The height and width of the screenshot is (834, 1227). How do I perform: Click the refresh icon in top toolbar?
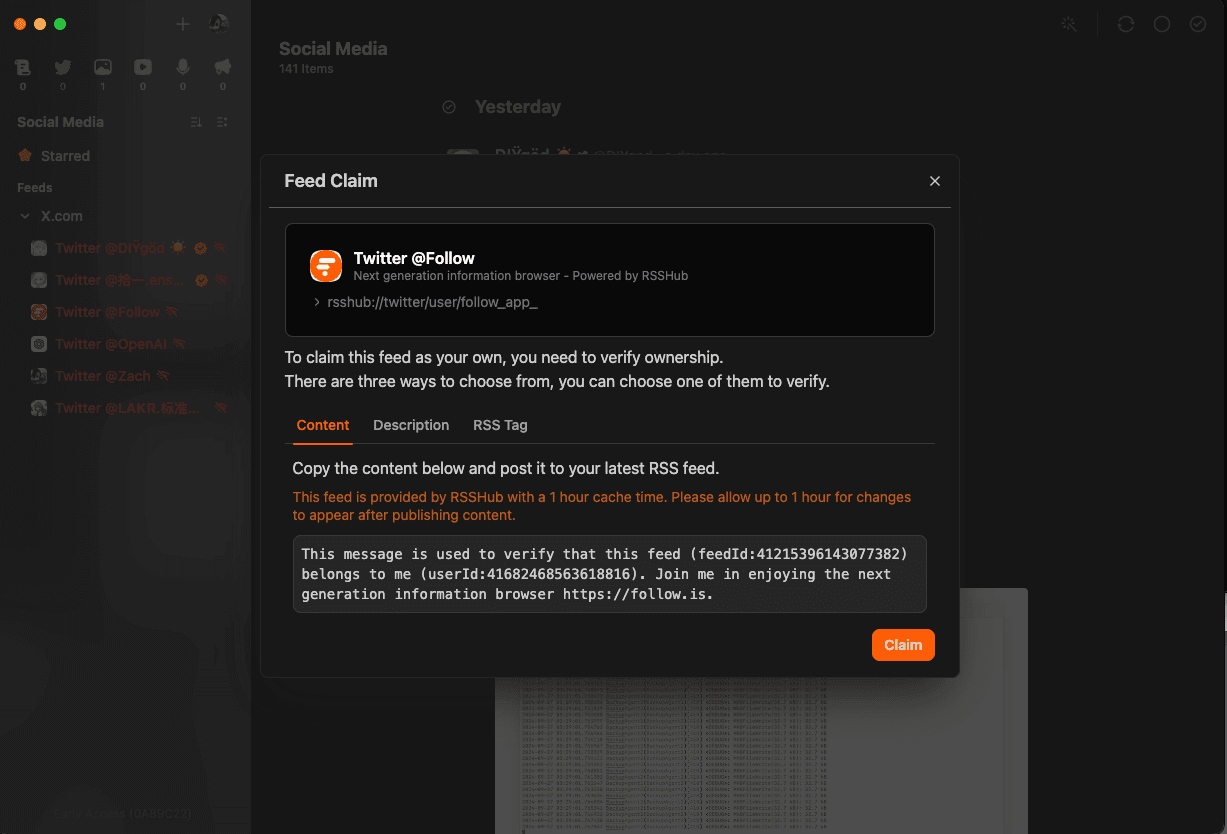(1126, 24)
